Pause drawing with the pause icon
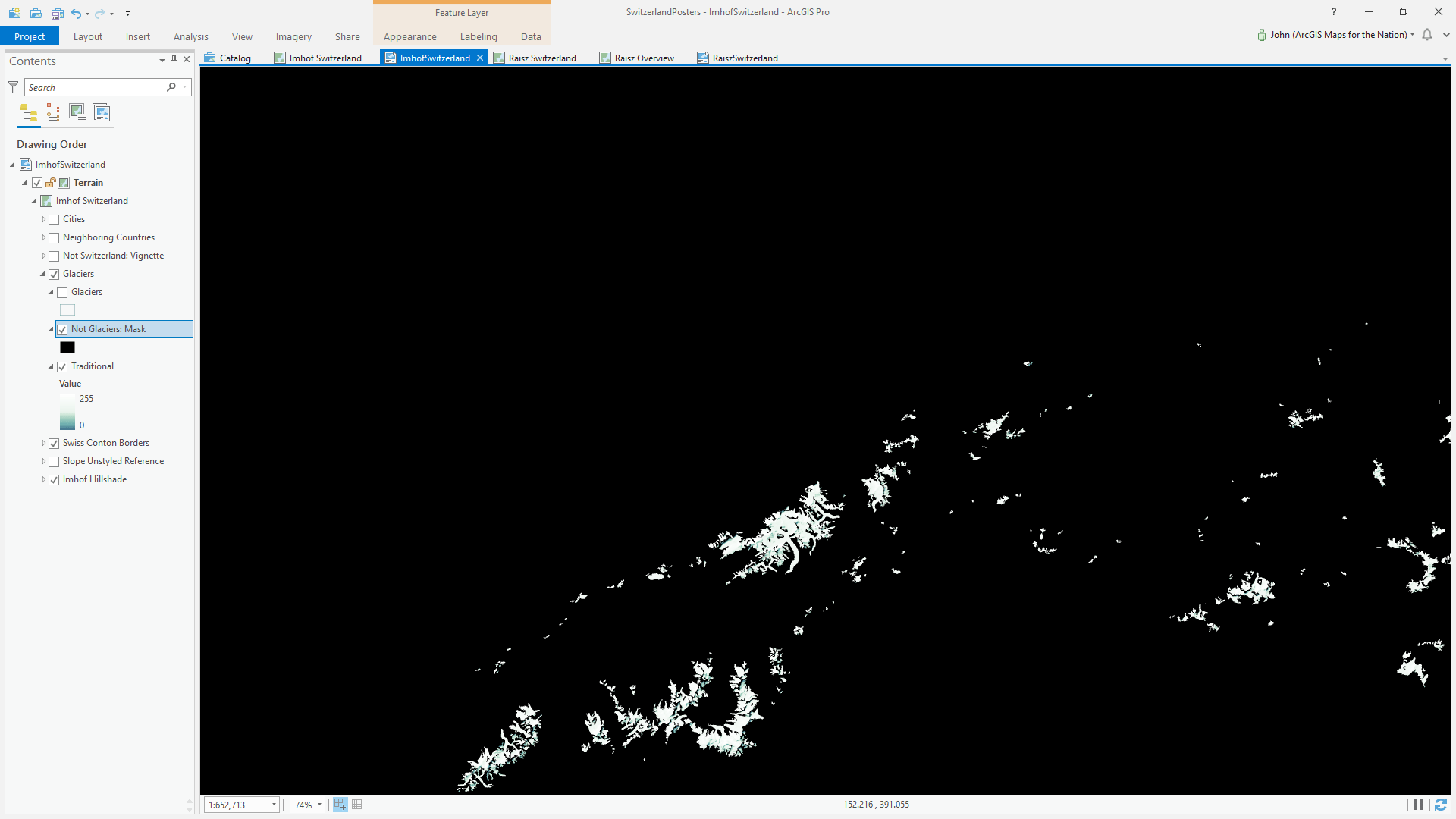The image size is (1456, 819). pos(1418,805)
